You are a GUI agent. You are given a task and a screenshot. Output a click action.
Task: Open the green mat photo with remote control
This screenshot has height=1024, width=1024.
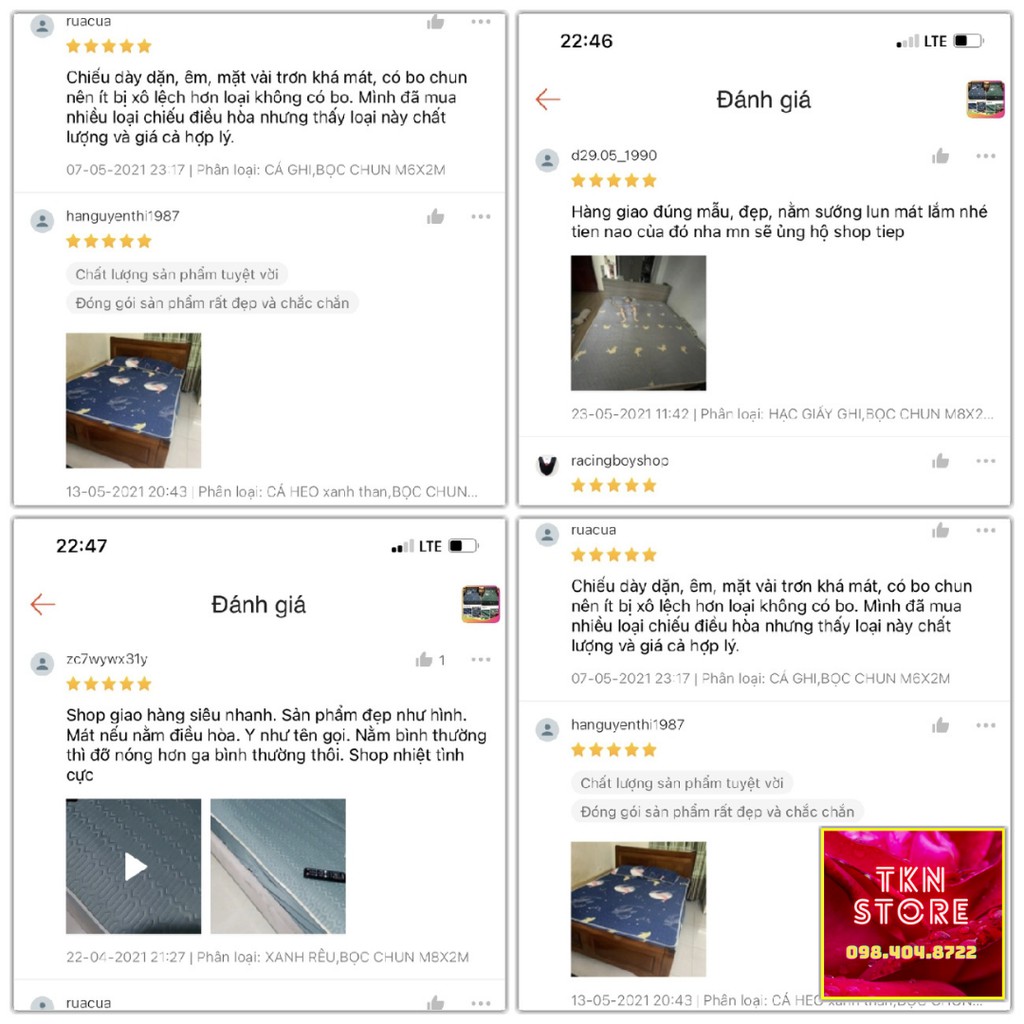pos(278,866)
